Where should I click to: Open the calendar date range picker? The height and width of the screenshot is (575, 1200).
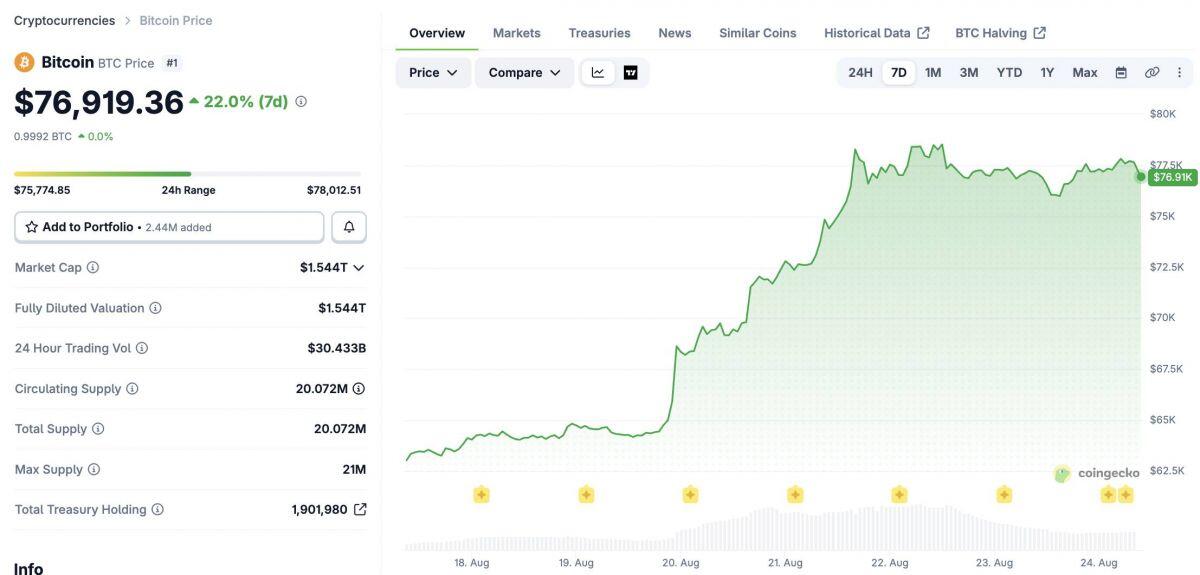tap(1121, 72)
